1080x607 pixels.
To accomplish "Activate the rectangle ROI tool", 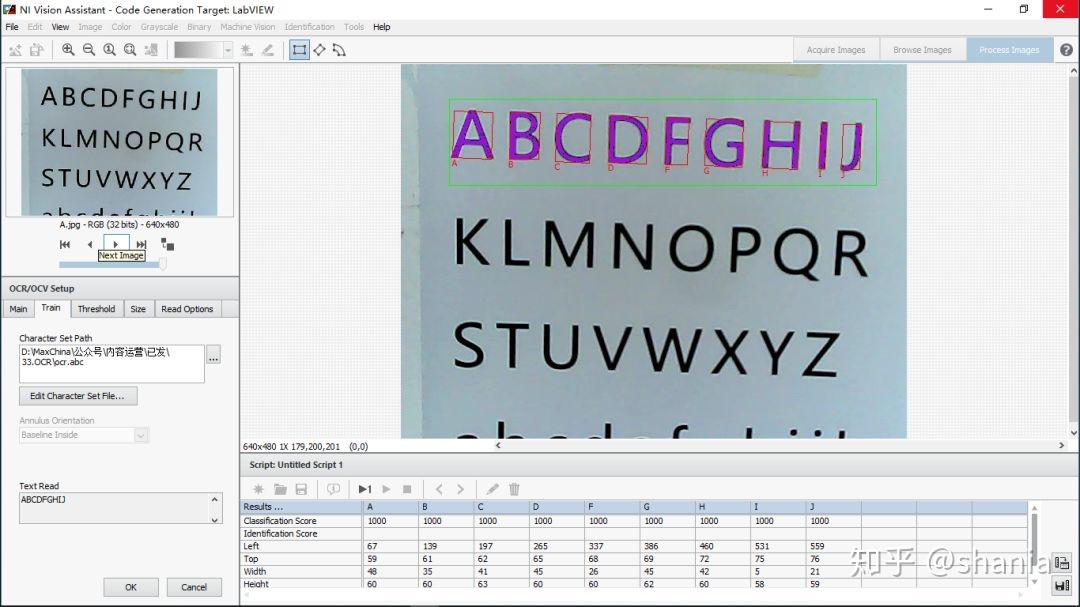I will tap(298, 49).
